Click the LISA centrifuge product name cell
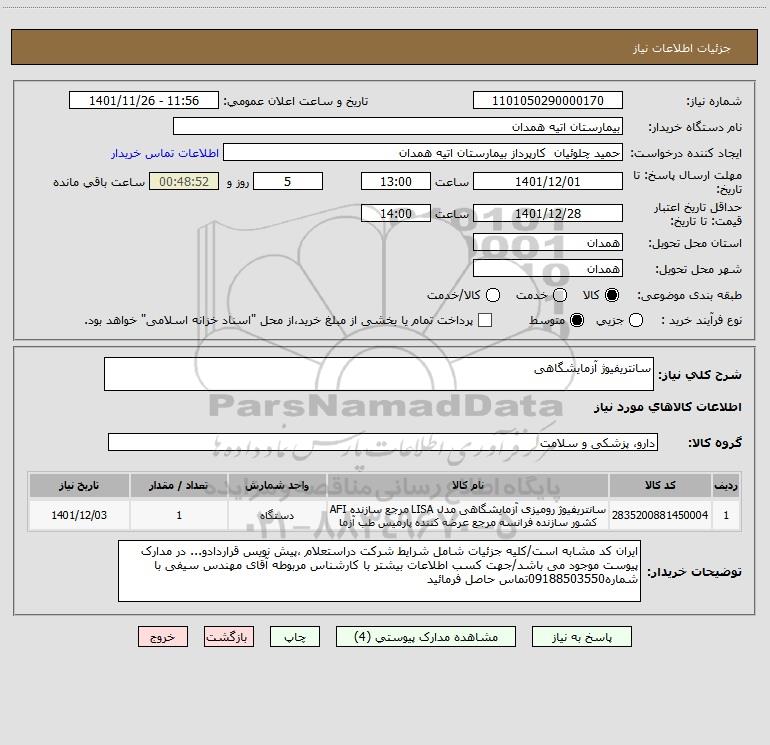Screen dimensions: 770x745 tap(468, 515)
